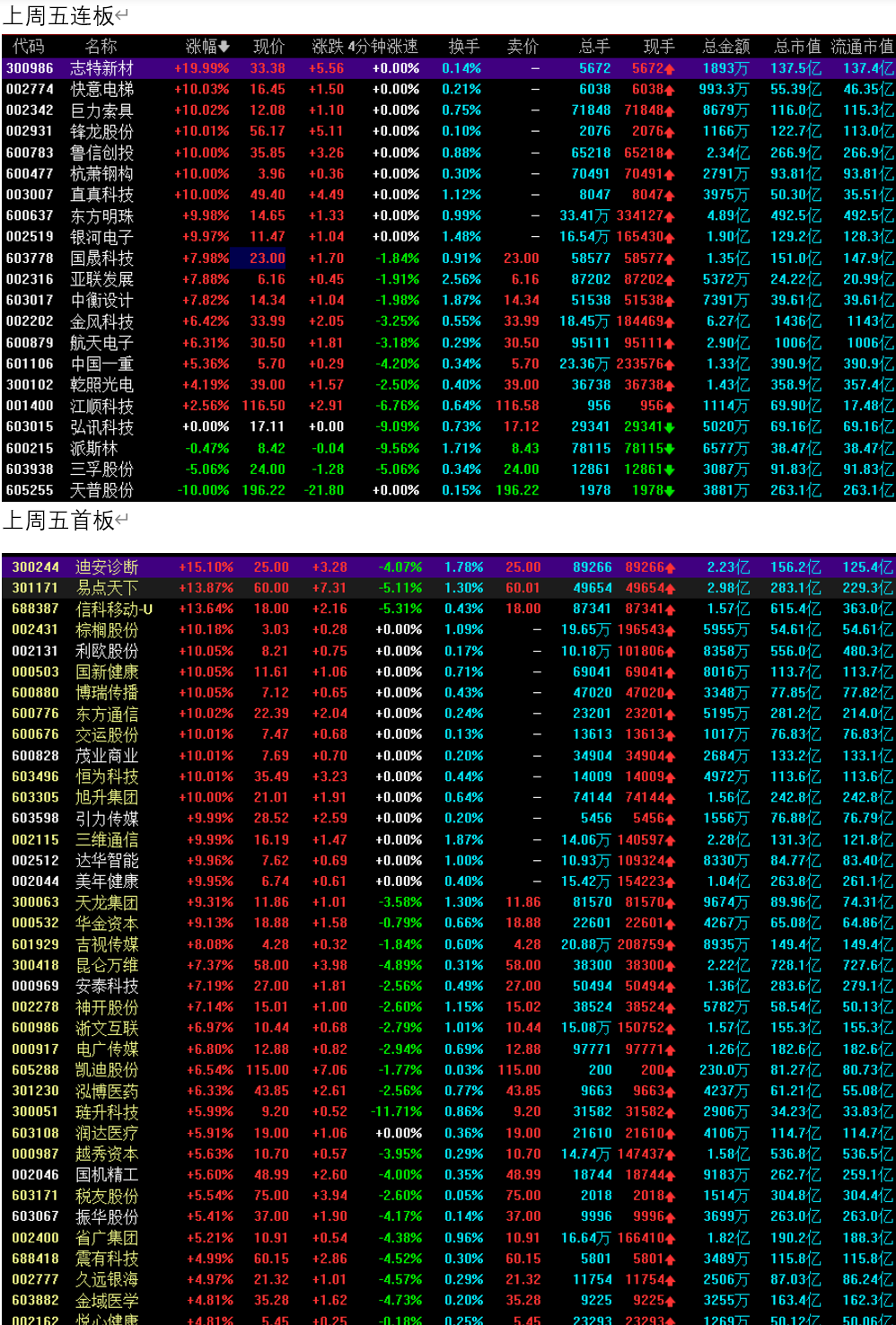
Task: Select the 利欧股份 row
Action: [x=448, y=651]
